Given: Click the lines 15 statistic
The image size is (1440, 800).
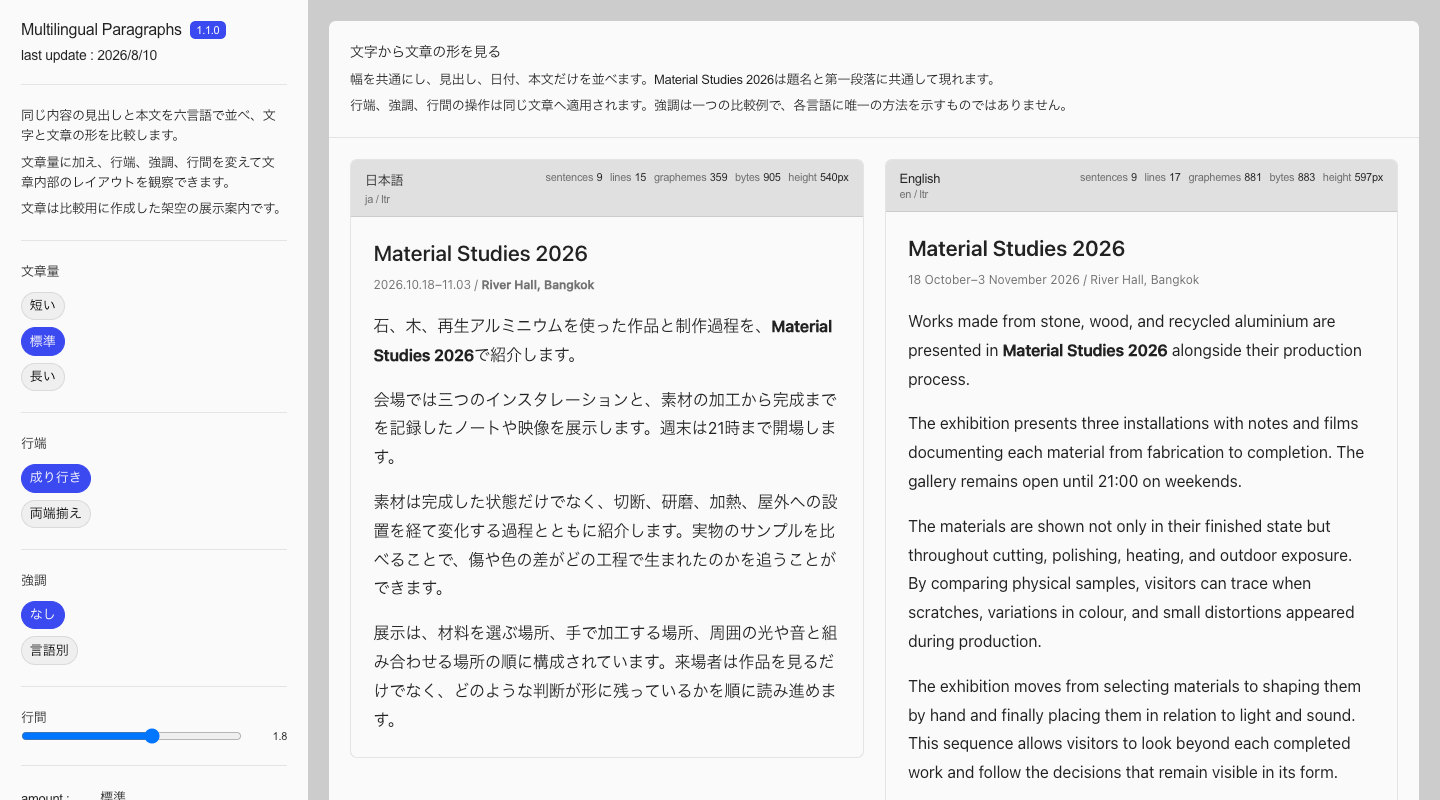Looking at the screenshot, I should 628,177.
